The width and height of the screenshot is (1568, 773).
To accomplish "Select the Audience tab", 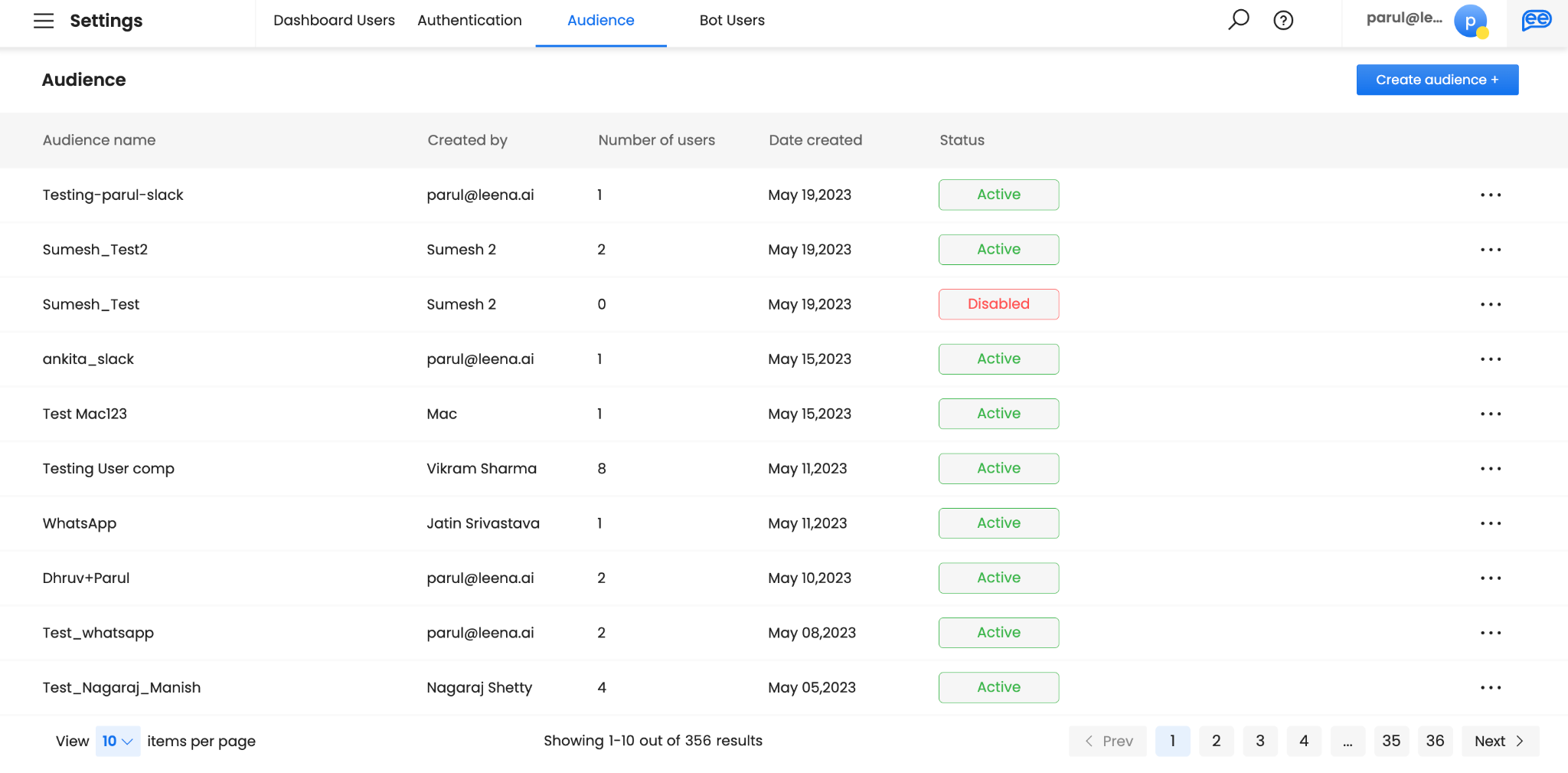I will (601, 21).
